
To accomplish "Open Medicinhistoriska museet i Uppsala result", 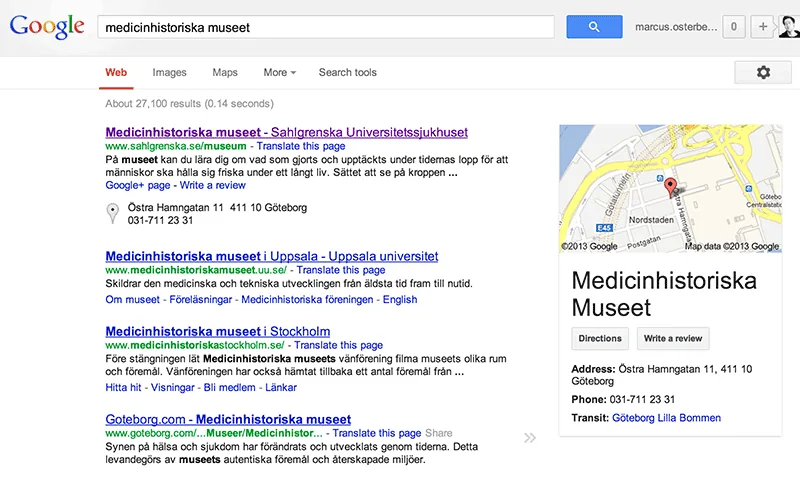I will [x=272, y=256].
